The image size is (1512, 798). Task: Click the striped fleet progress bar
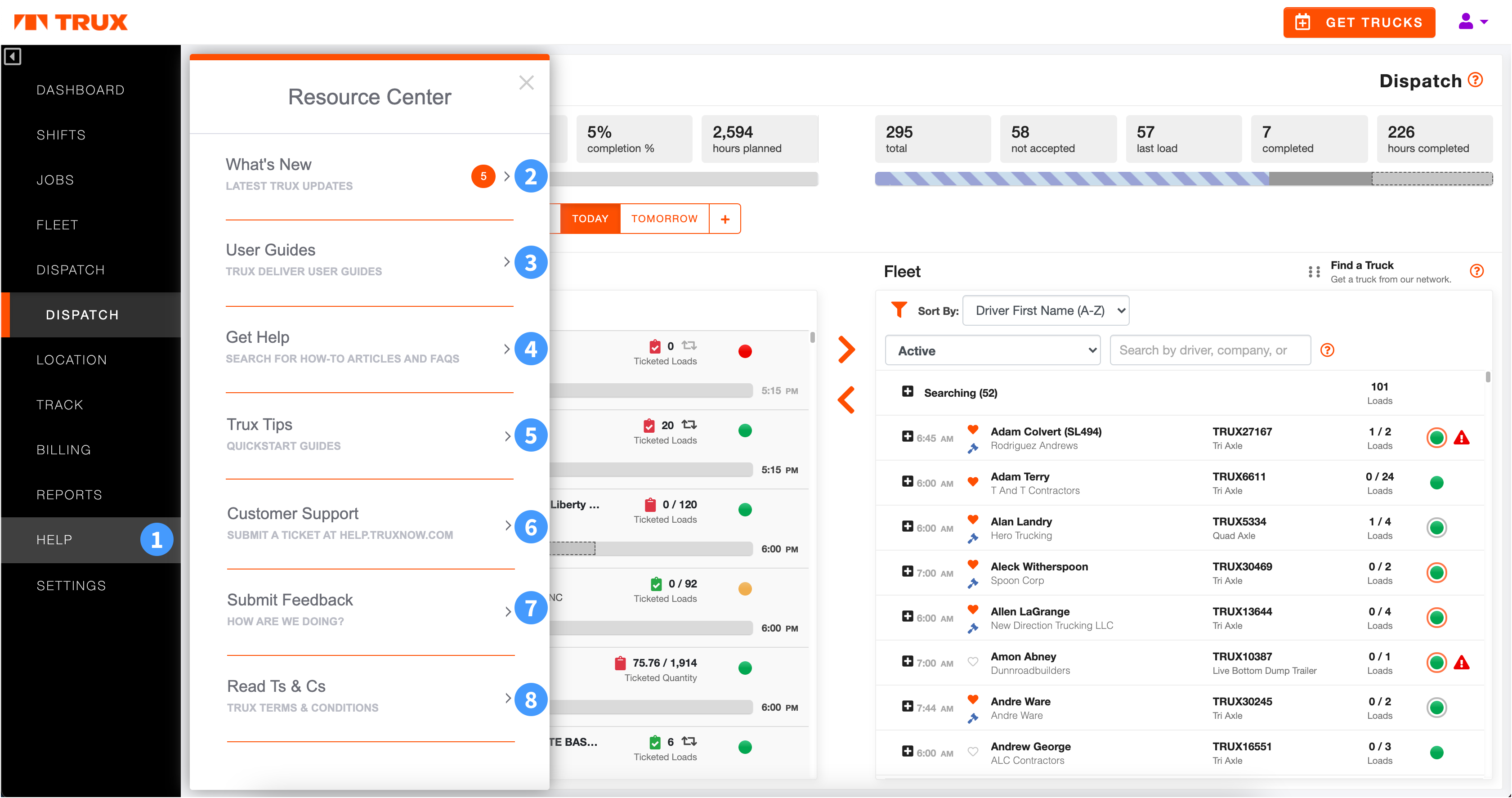coord(1071,179)
